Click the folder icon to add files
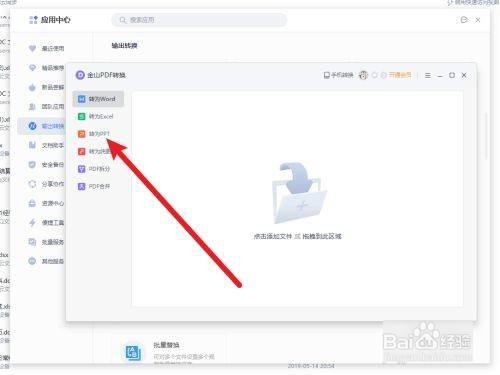500x375 pixels. (299, 193)
